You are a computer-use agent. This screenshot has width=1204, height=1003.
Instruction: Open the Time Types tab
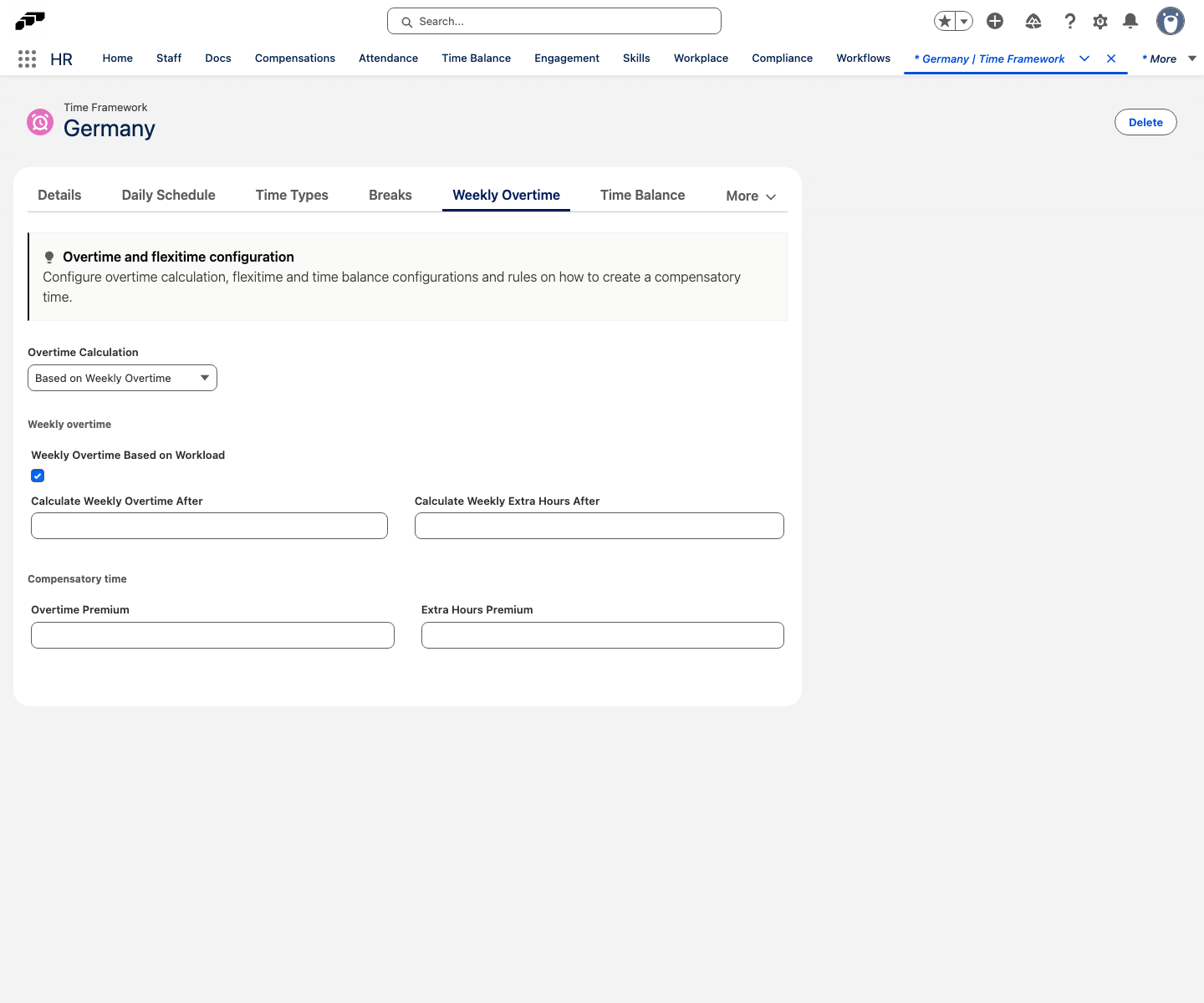point(292,195)
